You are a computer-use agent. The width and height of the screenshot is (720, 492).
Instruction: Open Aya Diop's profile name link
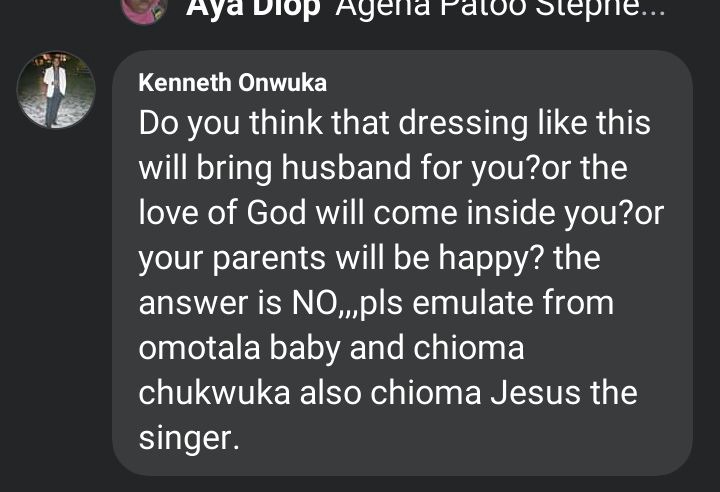point(253,8)
